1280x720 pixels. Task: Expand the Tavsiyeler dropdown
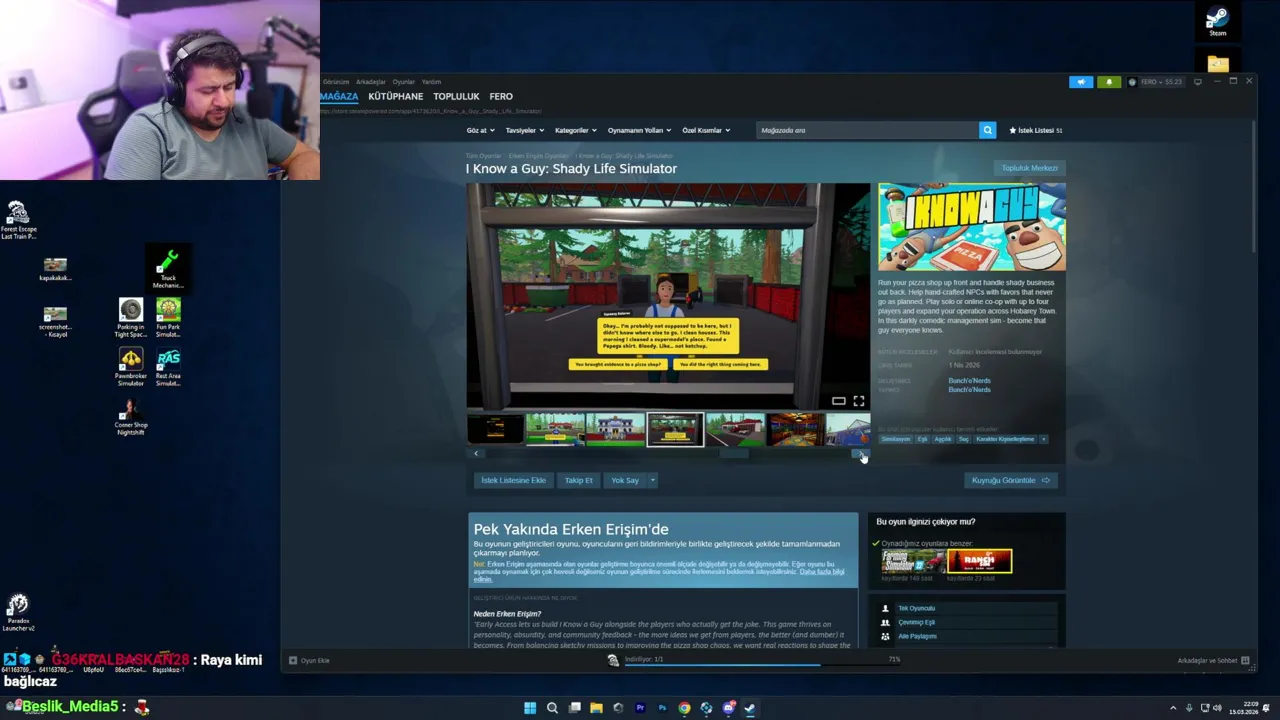pos(524,130)
